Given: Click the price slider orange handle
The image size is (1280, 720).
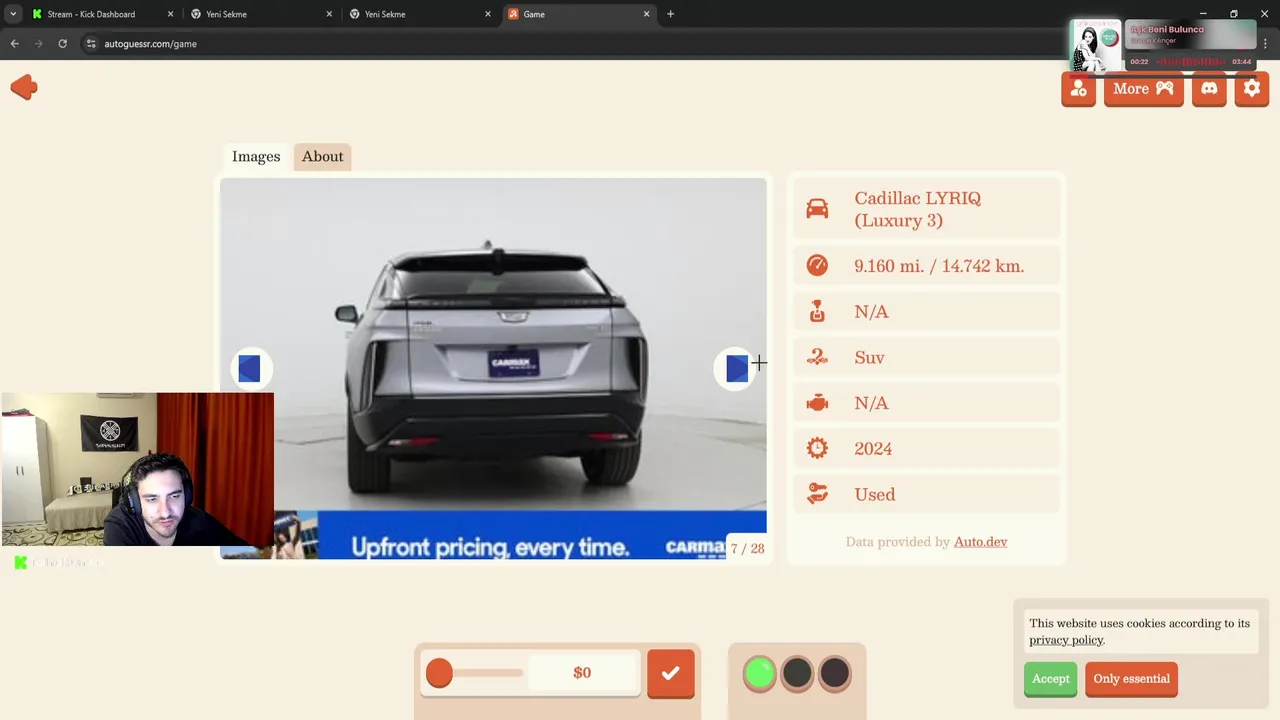Looking at the screenshot, I should click(x=439, y=673).
